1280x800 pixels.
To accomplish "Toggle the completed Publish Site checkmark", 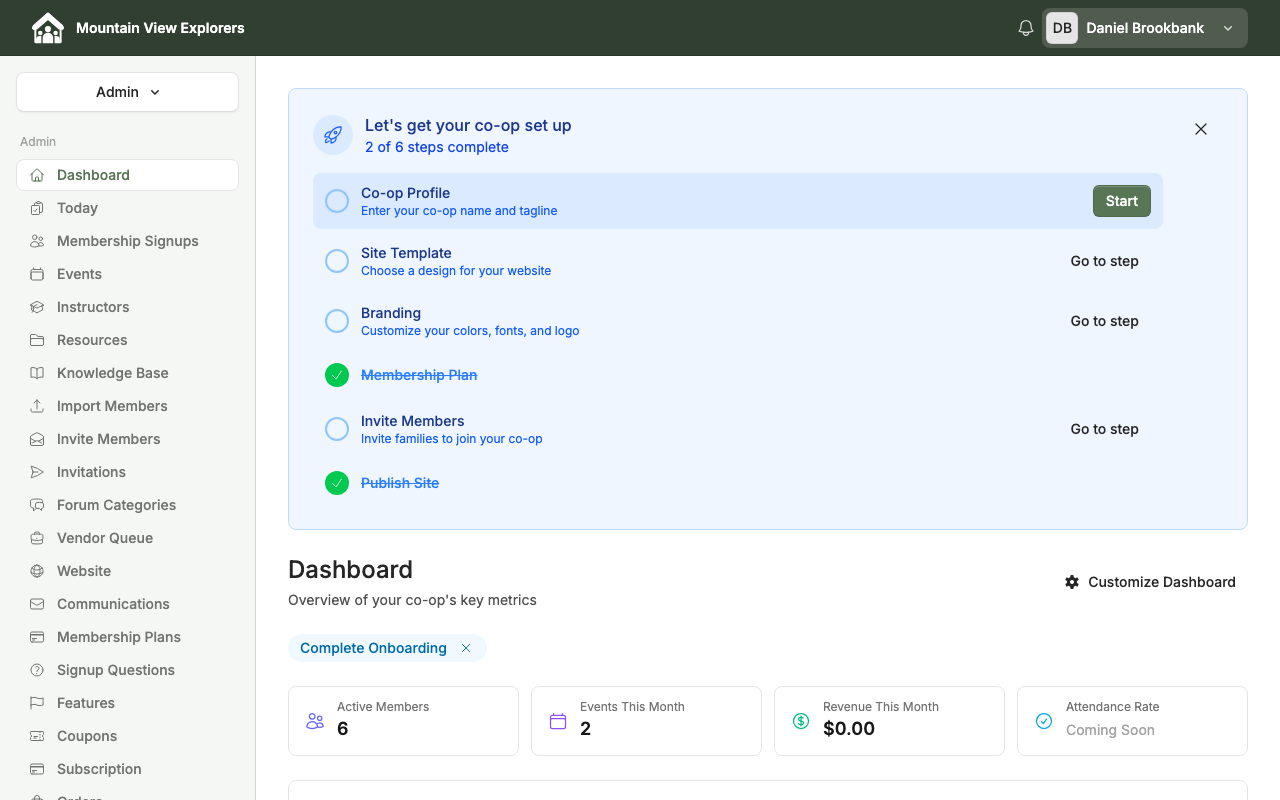I will point(337,483).
